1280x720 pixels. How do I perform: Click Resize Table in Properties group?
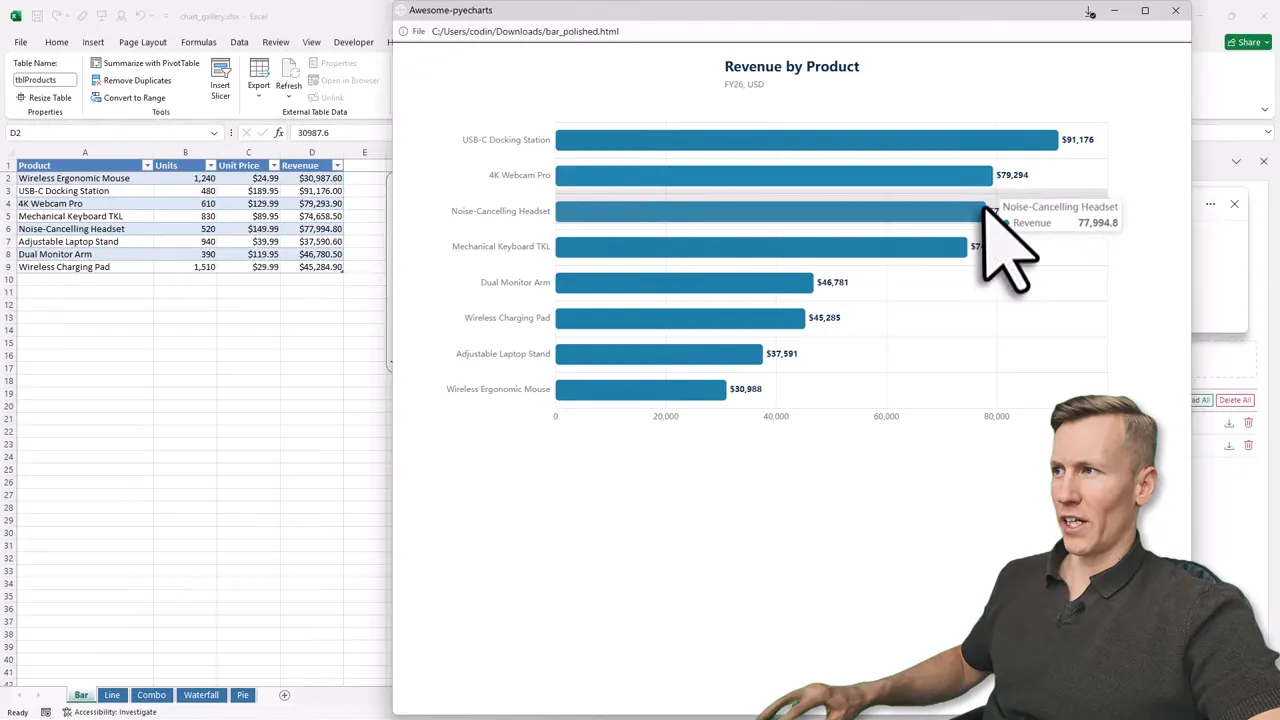(x=43, y=98)
